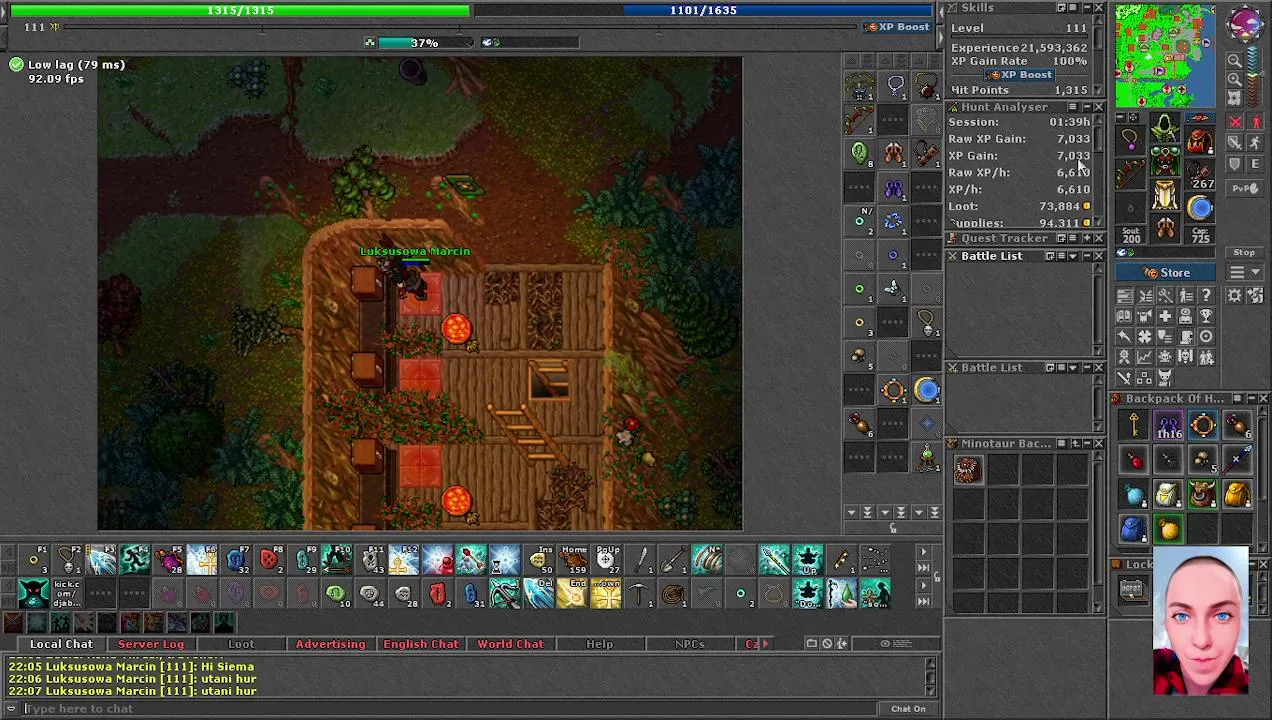1272x720 pixels.
Task: Open the trophy icon in control buttons
Action: coord(1206,316)
